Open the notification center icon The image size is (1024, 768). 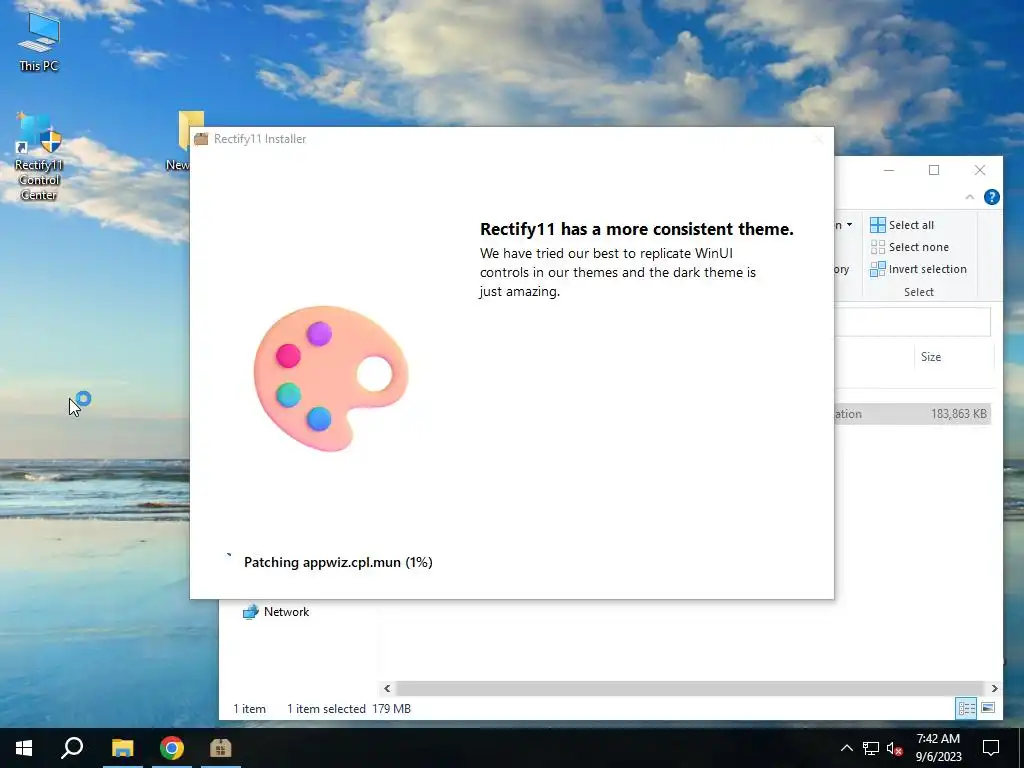coord(991,748)
